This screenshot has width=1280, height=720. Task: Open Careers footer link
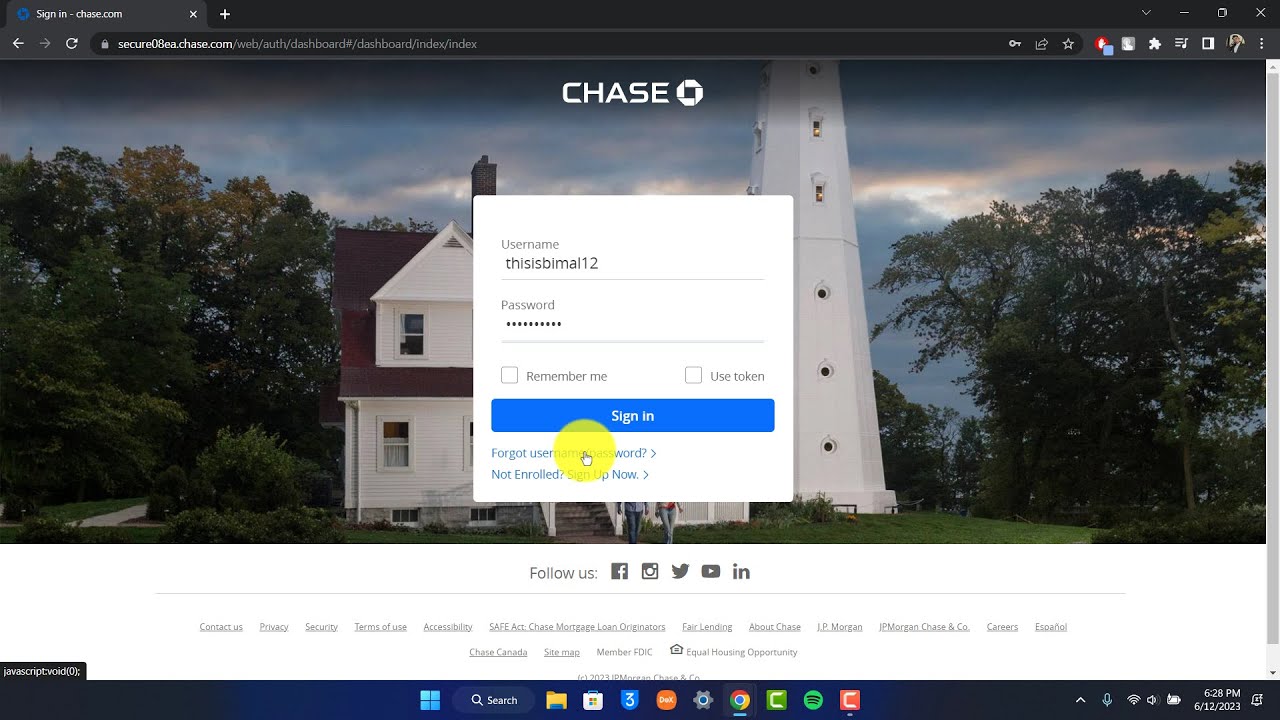tap(1002, 627)
